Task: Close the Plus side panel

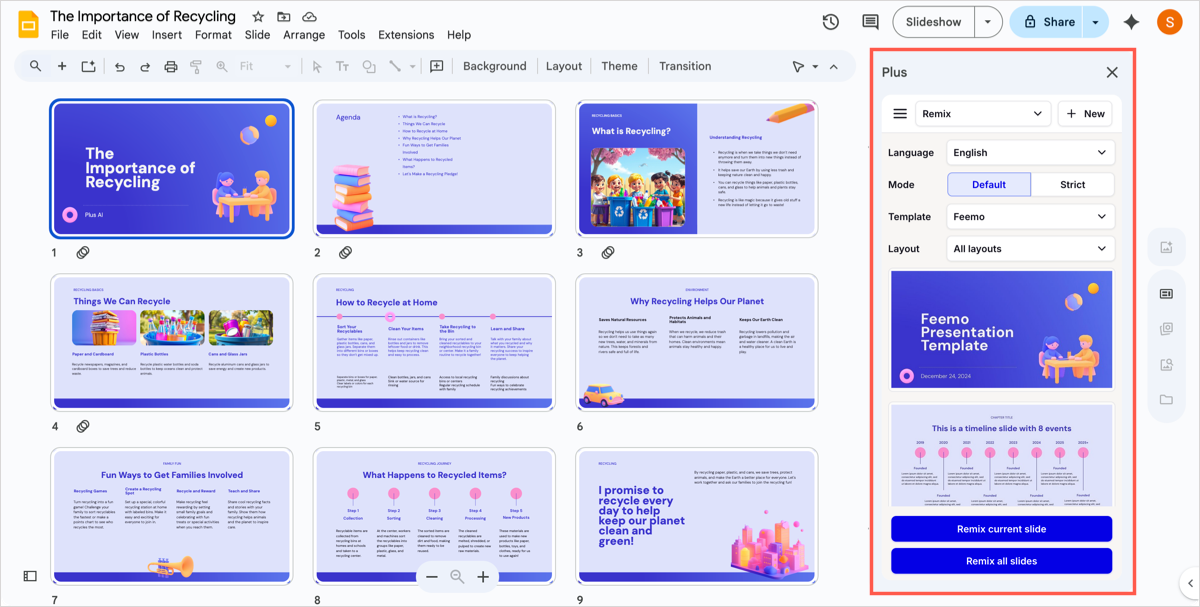Action: pyautogui.click(x=1112, y=72)
